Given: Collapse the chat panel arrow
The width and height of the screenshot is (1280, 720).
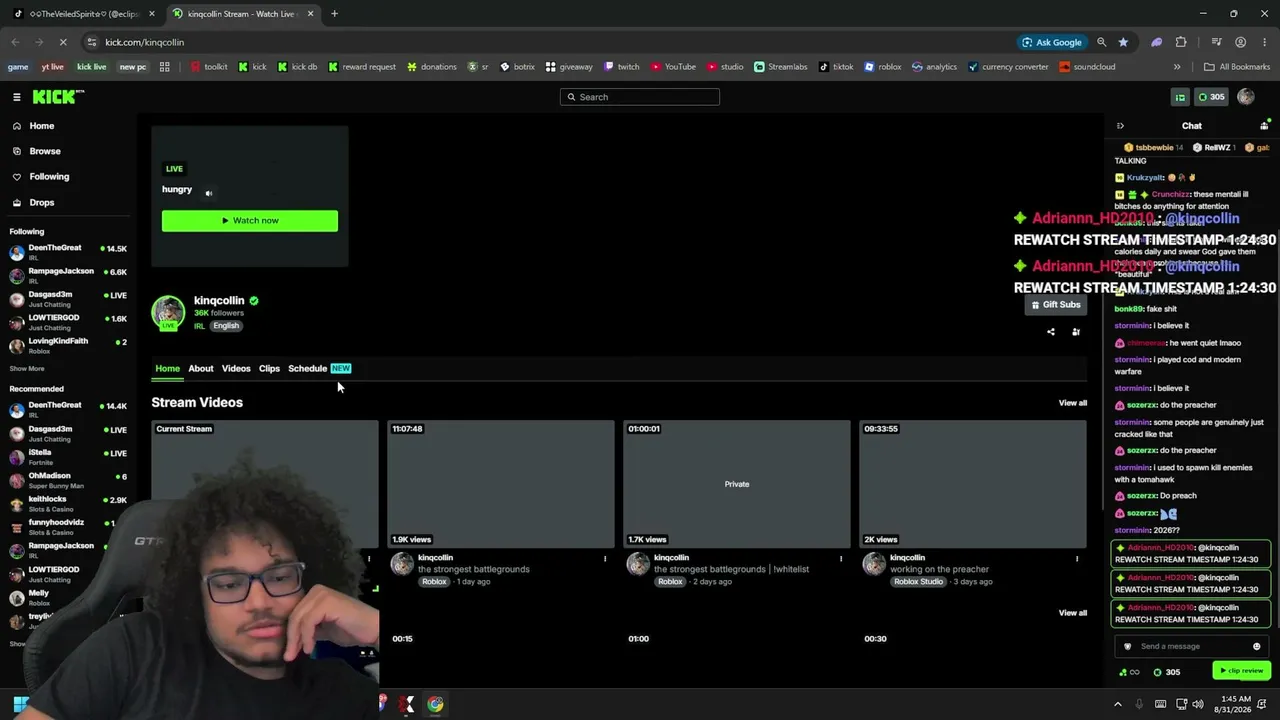Looking at the screenshot, I should tap(1120, 126).
